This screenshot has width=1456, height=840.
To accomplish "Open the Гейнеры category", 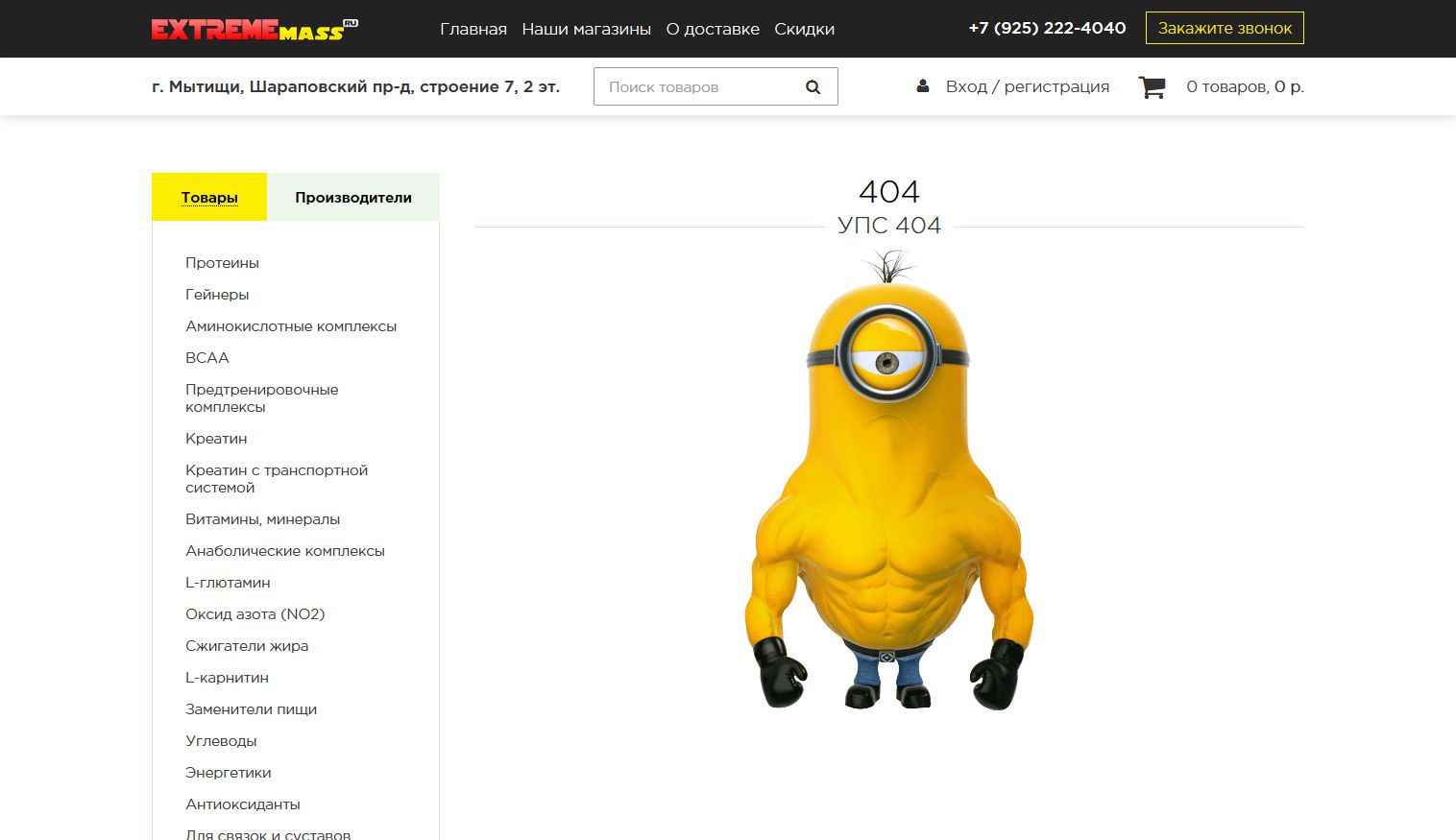I will tap(217, 294).
